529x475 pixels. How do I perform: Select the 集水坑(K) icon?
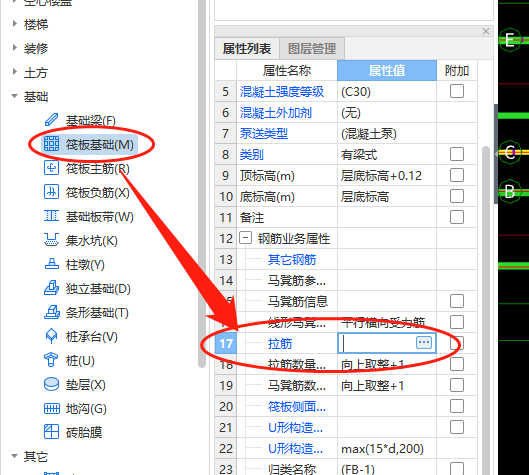pos(51,240)
